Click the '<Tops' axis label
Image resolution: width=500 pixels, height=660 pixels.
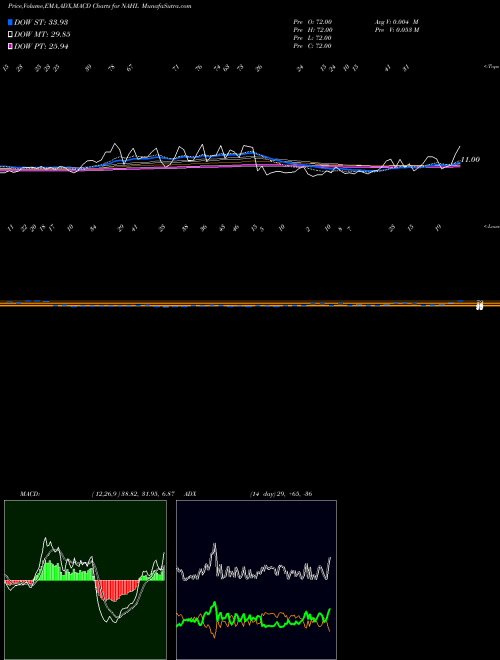[491, 67]
